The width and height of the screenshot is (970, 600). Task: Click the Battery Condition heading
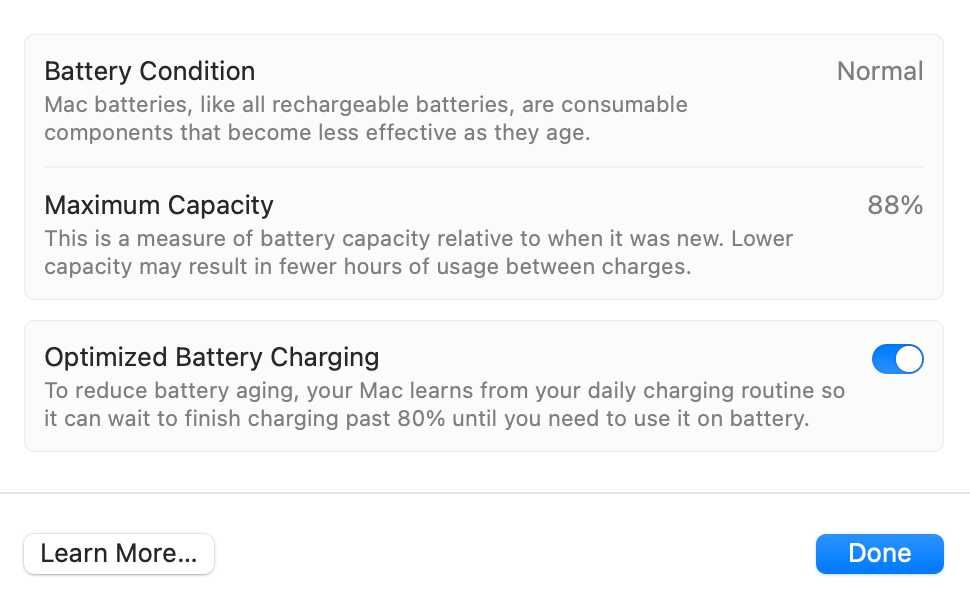click(x=150, y=71)
